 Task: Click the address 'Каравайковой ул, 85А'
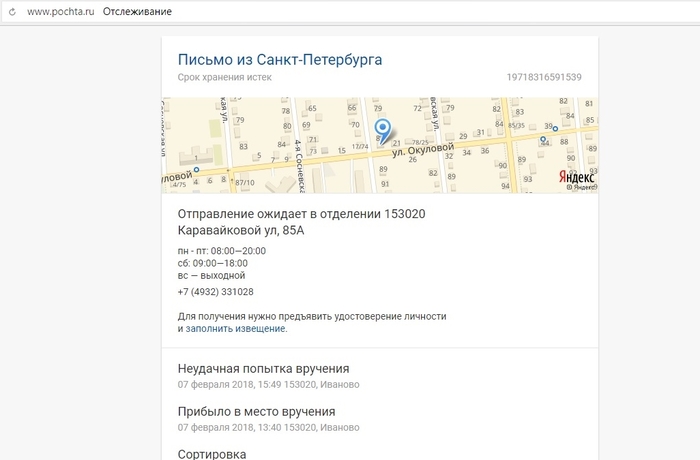[240, 231]
